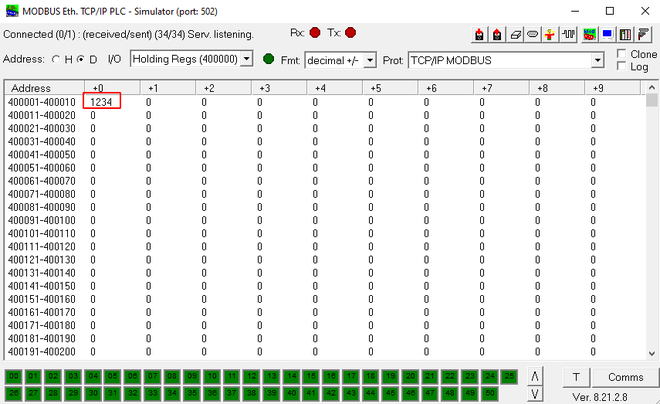The width and height of the screenshot is (660, 404).
Task: Click the +1 cell in row 400001-400010
Action: click(x=149, y=102)
